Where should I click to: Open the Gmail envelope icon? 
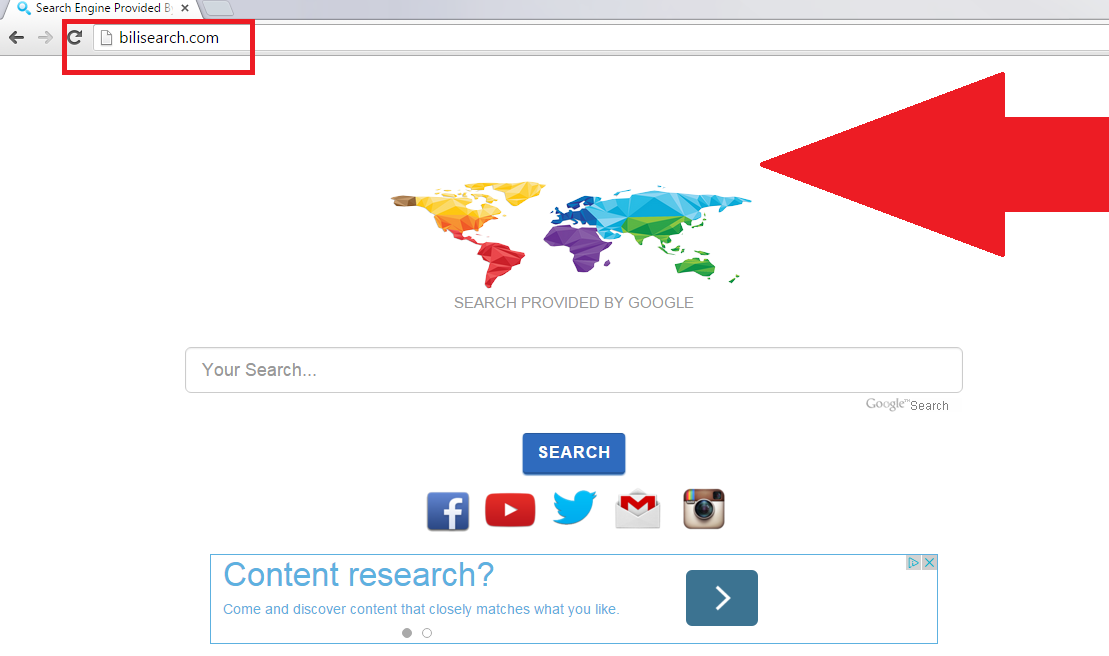pos(638,510)
